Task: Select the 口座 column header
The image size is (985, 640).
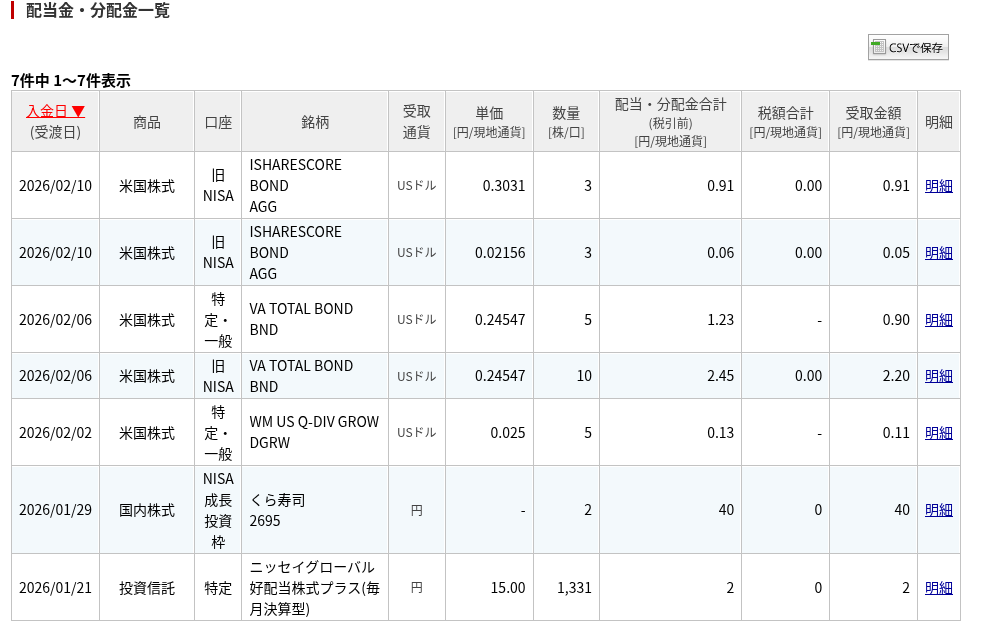Action: pos(217,122)
